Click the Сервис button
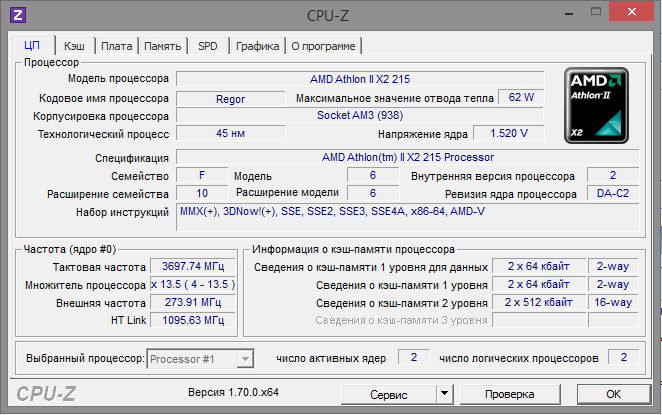Viewport: 662px width, 415px height. click(389, 394)
